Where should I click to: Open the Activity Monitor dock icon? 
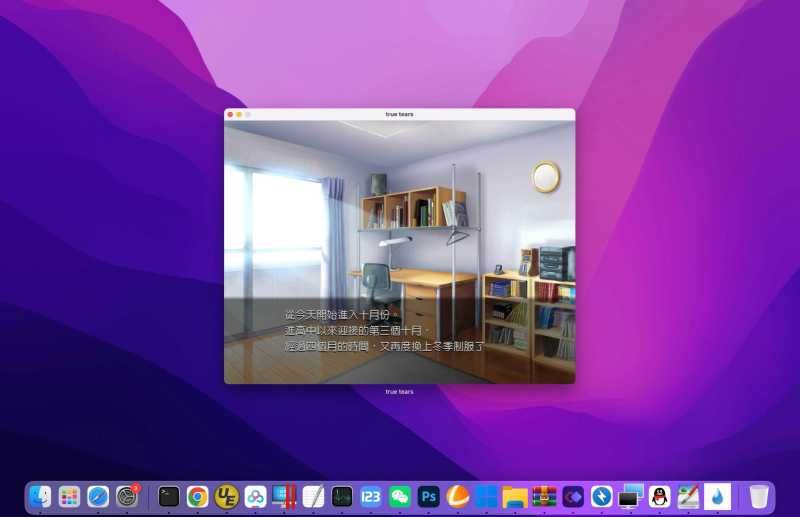(x=342, y=497)
